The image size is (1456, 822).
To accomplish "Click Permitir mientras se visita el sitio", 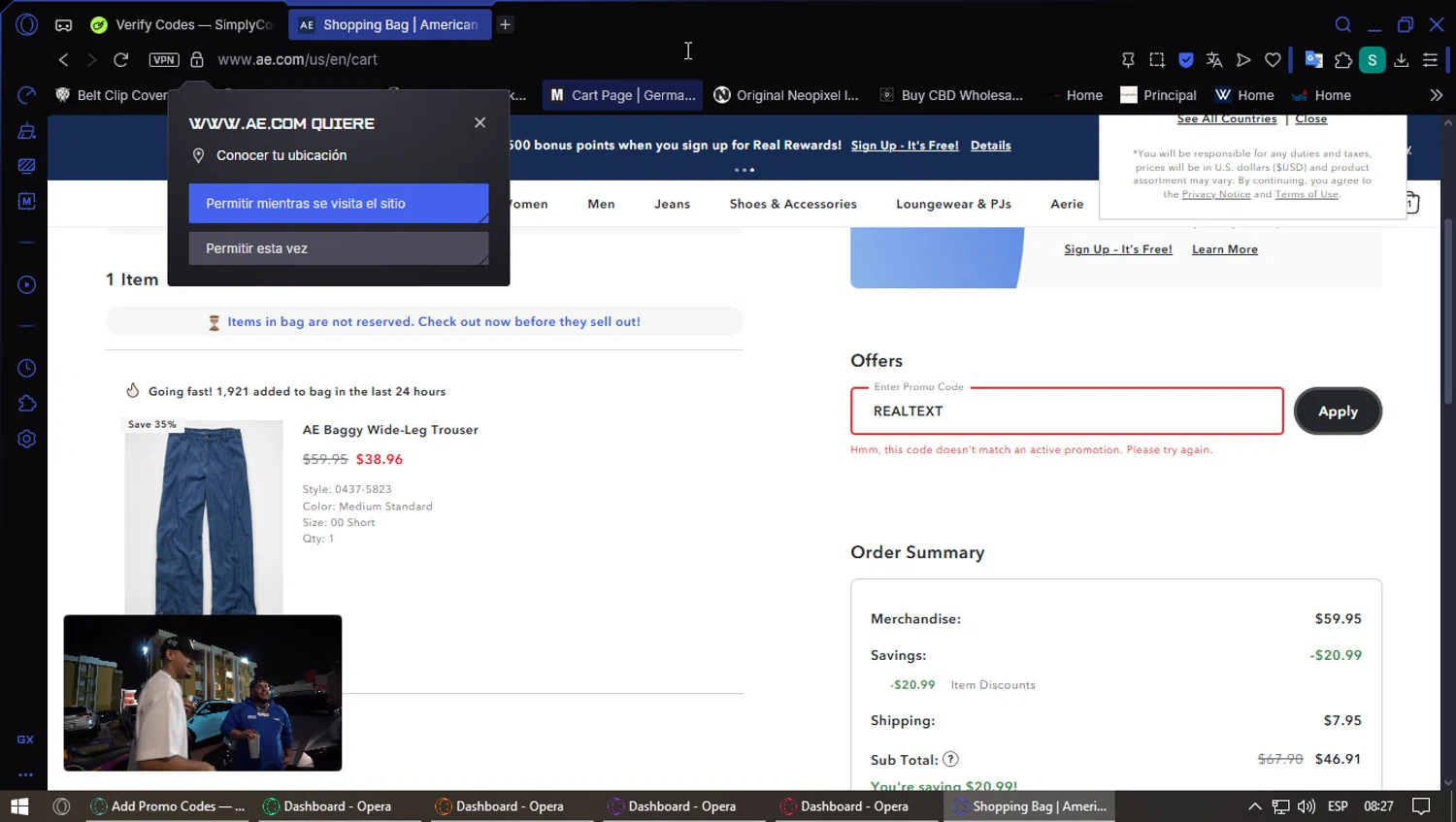I will 339,204.
